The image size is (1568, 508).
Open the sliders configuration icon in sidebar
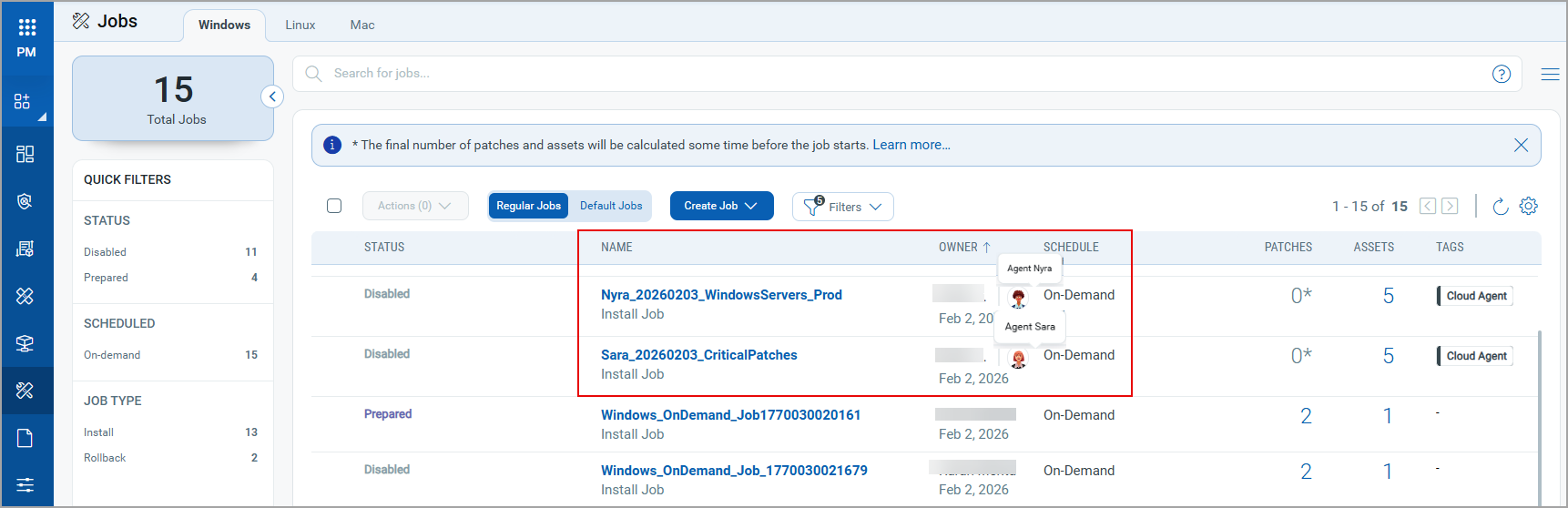(x=25, y=484)
